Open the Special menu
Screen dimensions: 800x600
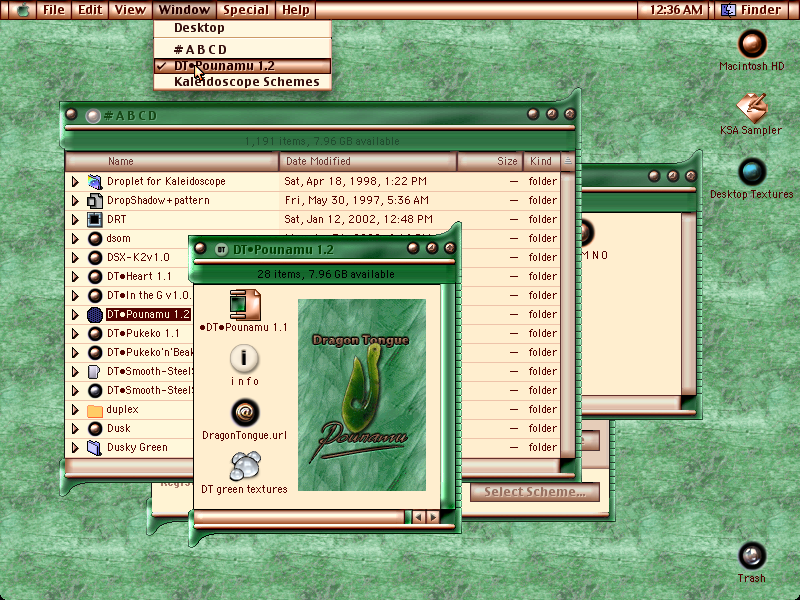point(245,10)
